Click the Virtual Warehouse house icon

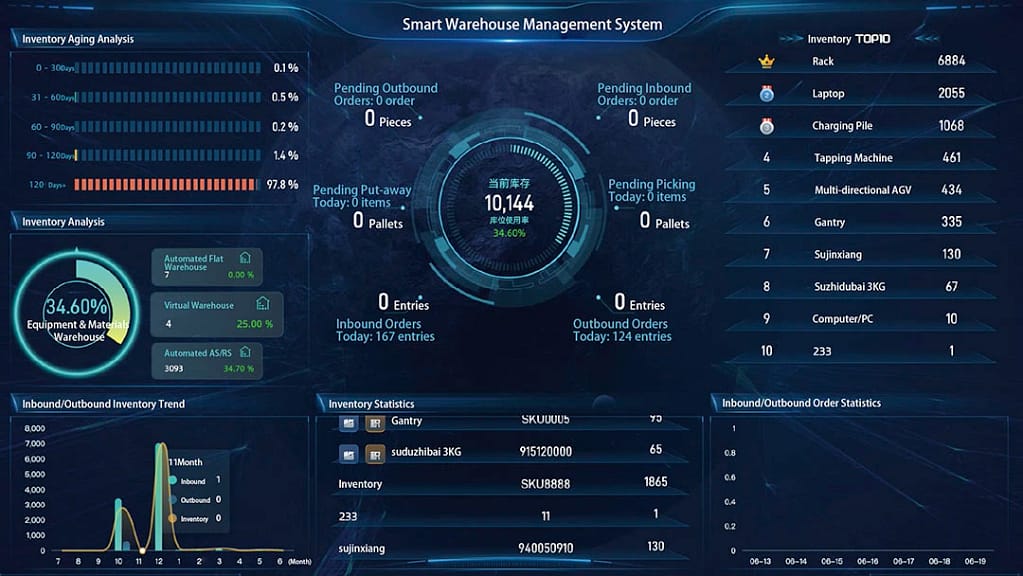click(x=262, y=304)
